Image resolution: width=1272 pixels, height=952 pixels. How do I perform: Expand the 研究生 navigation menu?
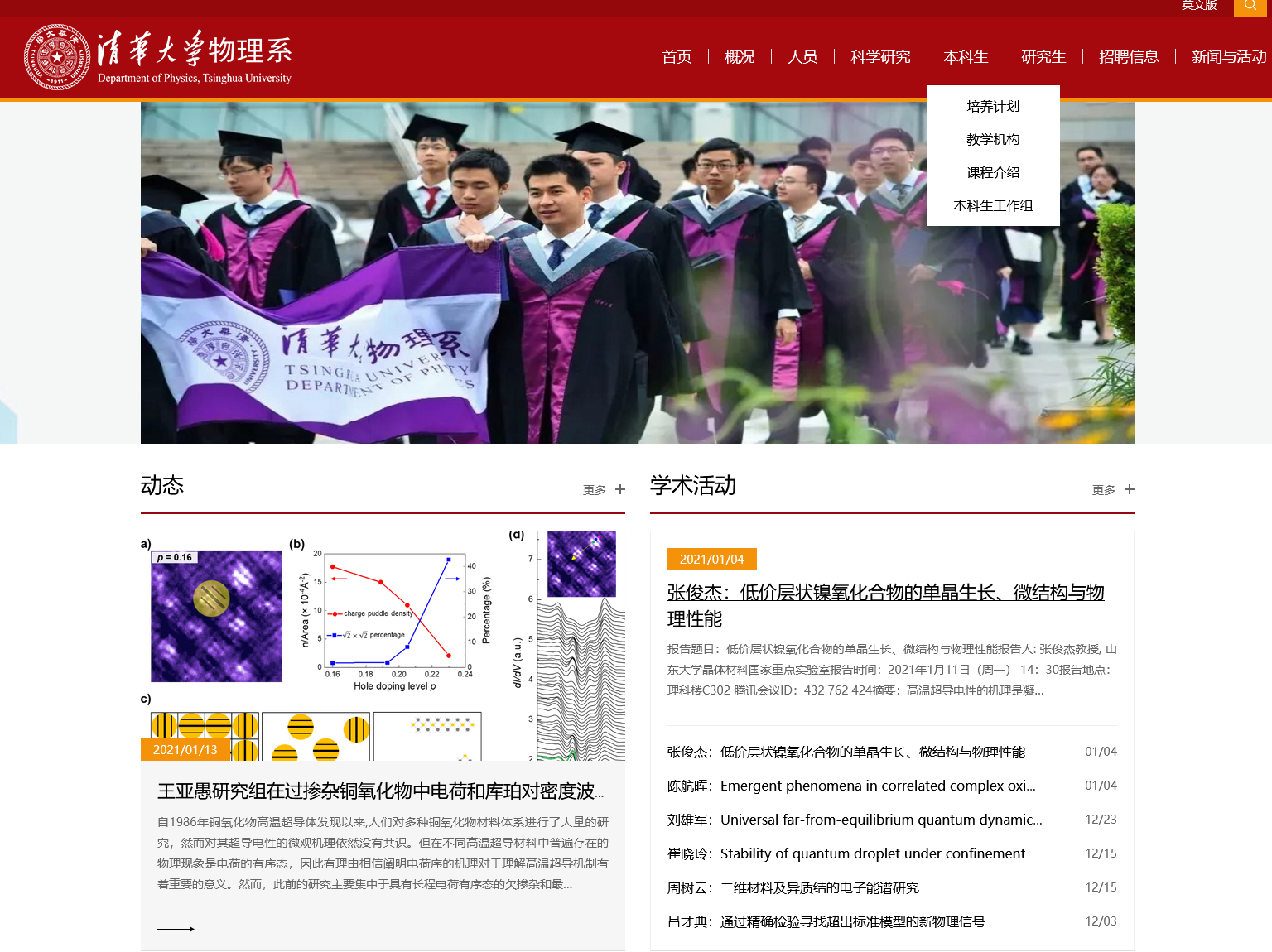[x=1043, y=57]
